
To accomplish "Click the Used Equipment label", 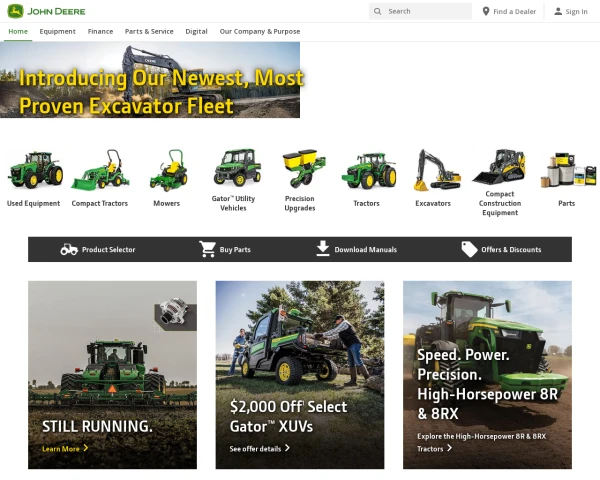I will (x=33, y=203).
